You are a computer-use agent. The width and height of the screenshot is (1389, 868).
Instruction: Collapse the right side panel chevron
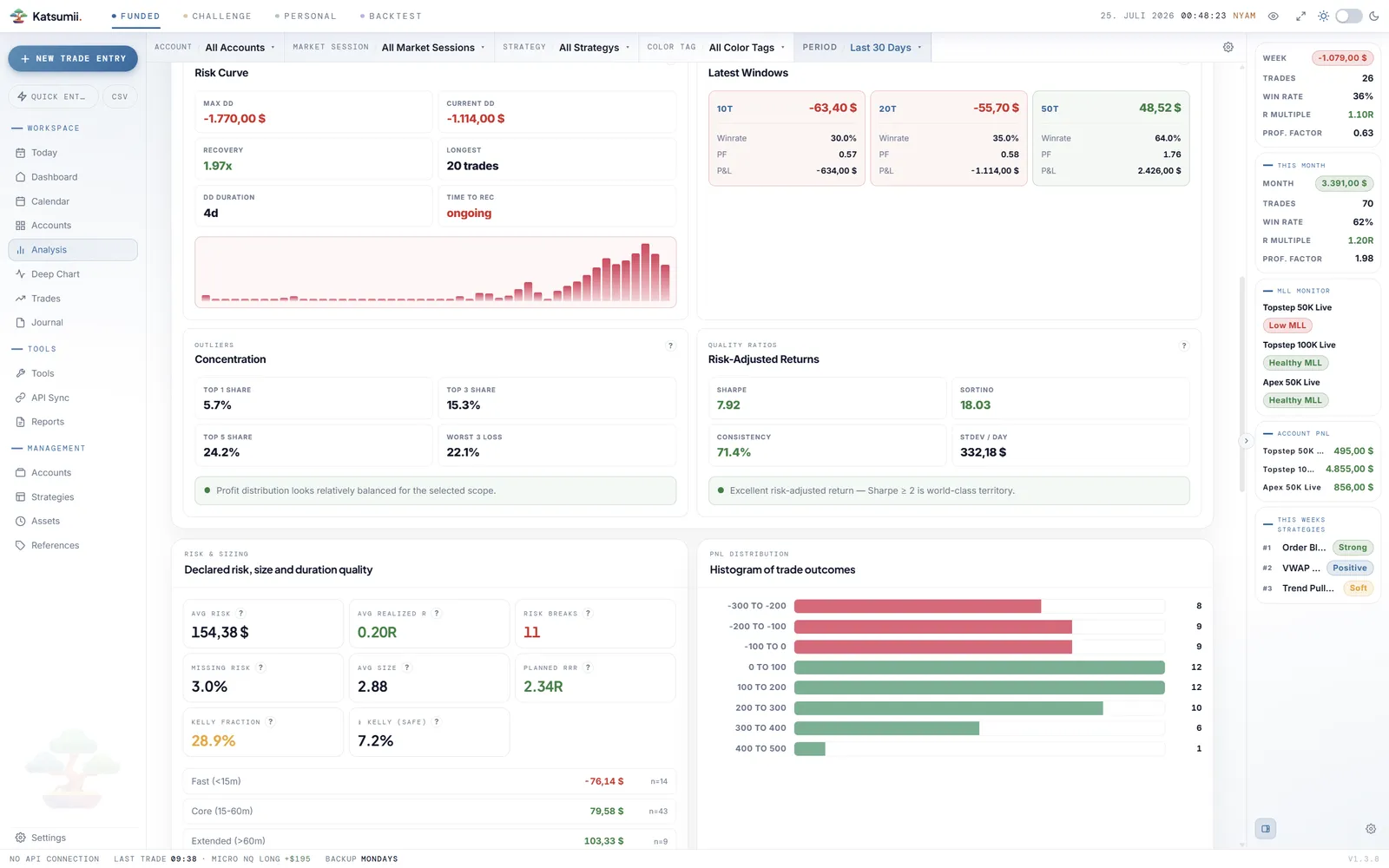pyautogui.click(x=1246, y=441)
